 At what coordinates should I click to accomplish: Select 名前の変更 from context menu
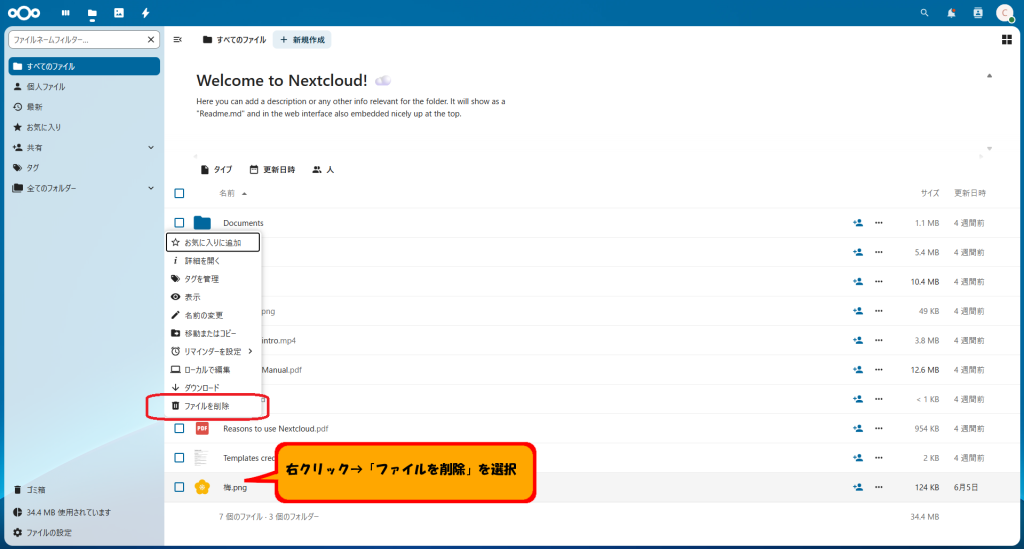coord(203,315)
